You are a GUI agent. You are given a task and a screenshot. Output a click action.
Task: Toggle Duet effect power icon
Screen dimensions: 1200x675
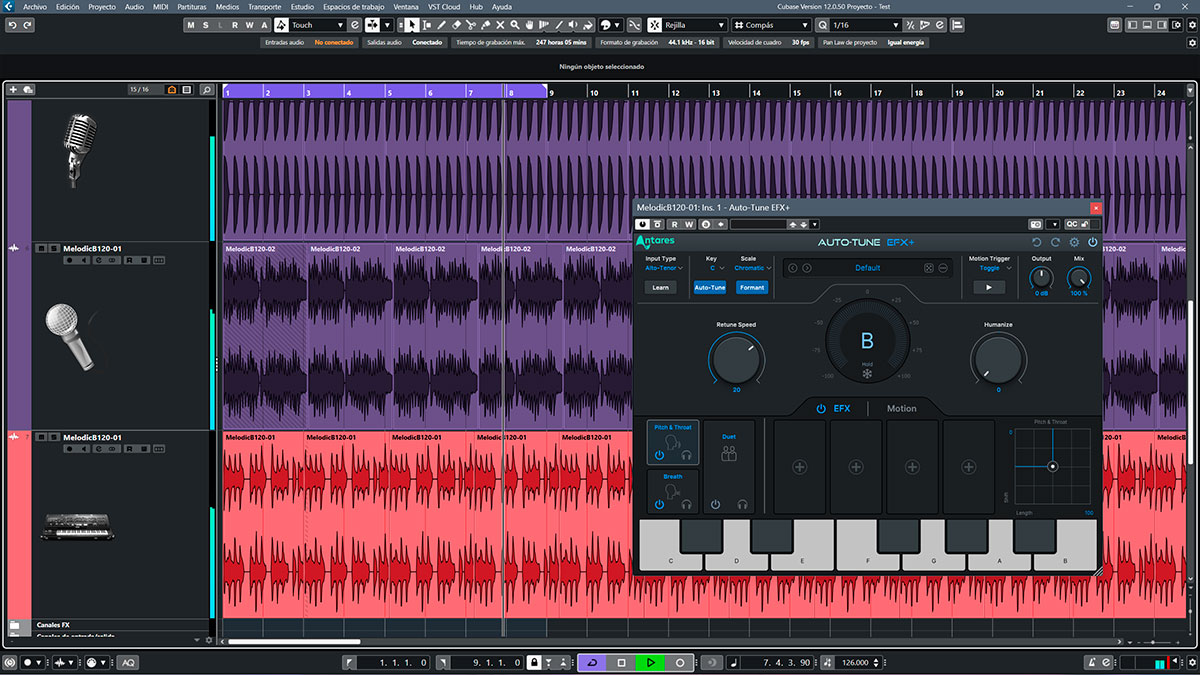tap(715, 504)
